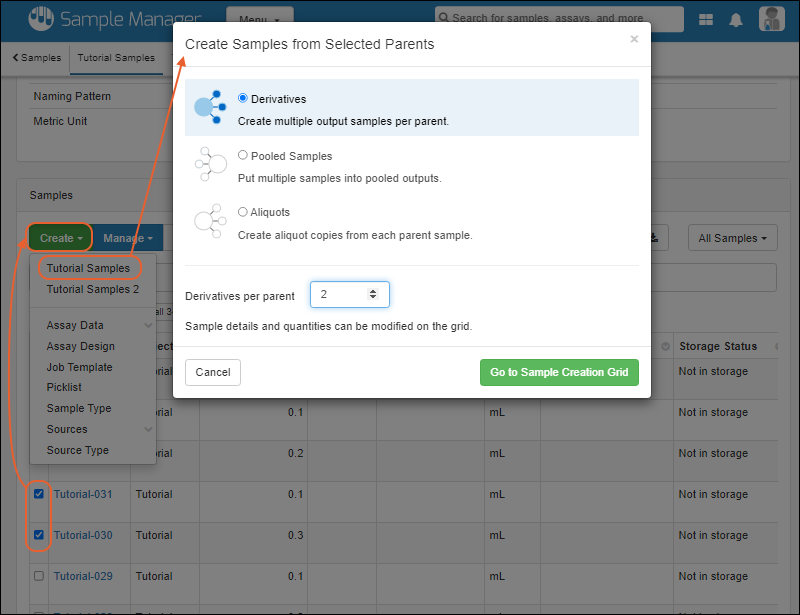Viewport: 800px width, 615px height.
Task: Select Picklist in the Create menu
Action: pos(64,387)
